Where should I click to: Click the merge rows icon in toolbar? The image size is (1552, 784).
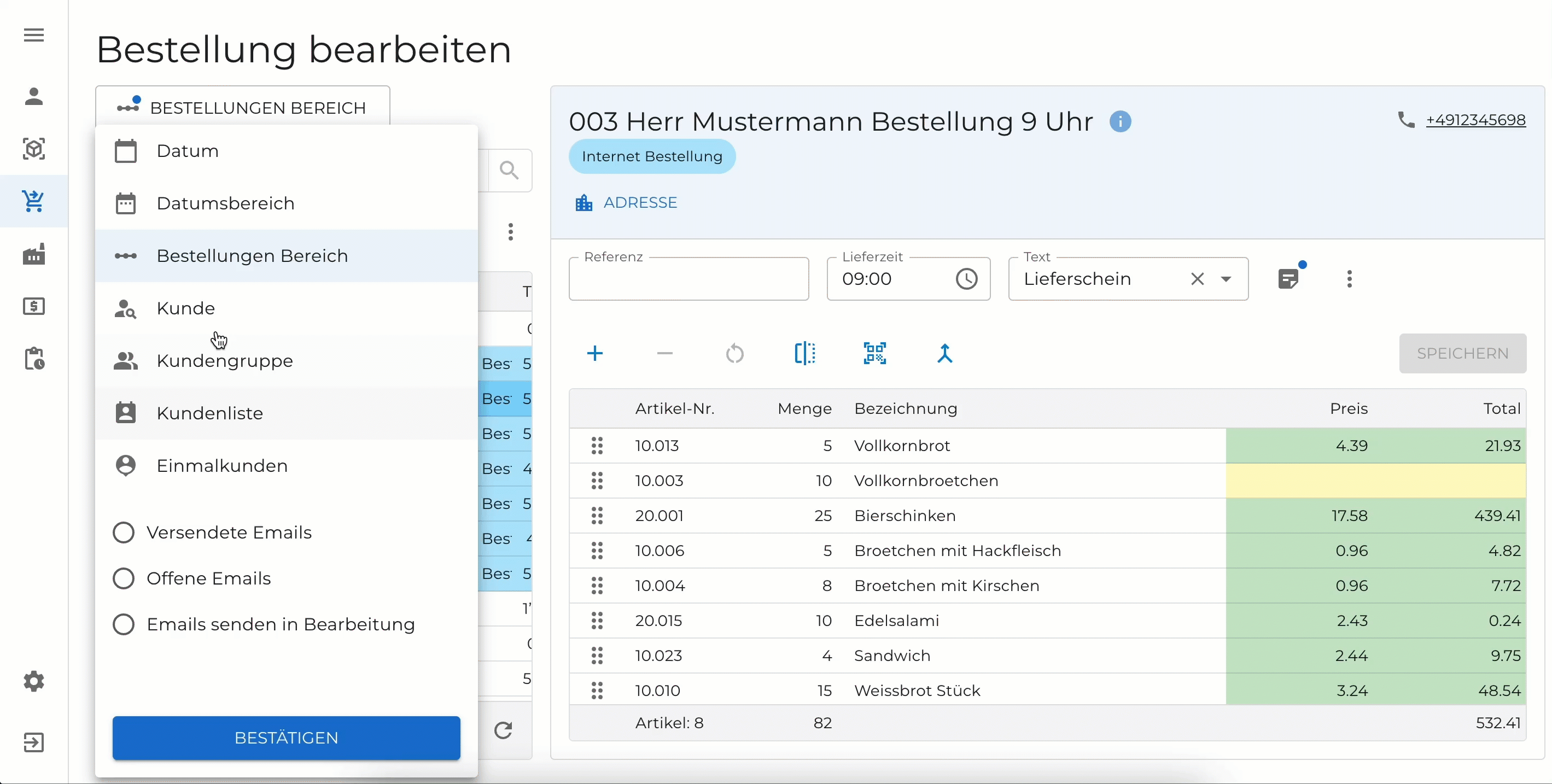point(943,353)
